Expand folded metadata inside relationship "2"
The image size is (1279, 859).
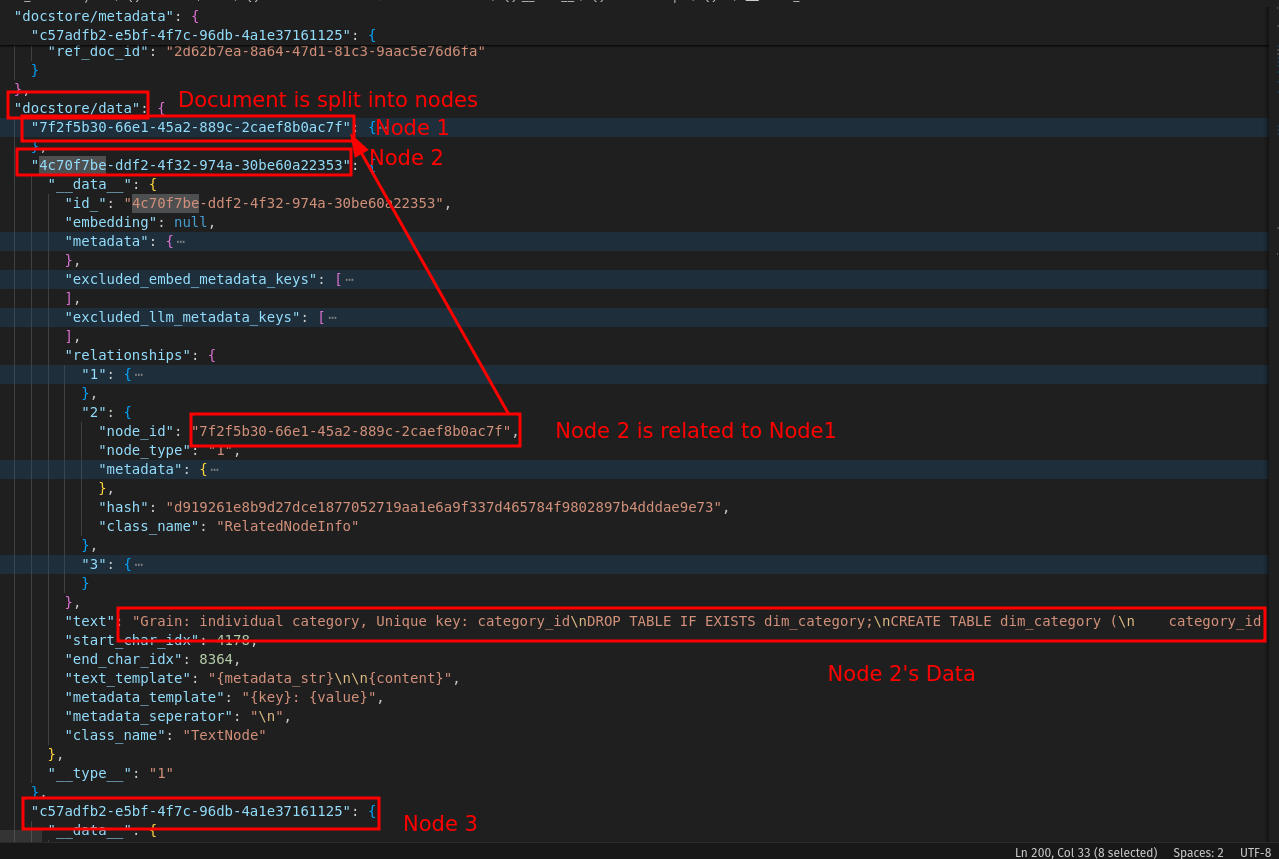[x=214, y=469]
